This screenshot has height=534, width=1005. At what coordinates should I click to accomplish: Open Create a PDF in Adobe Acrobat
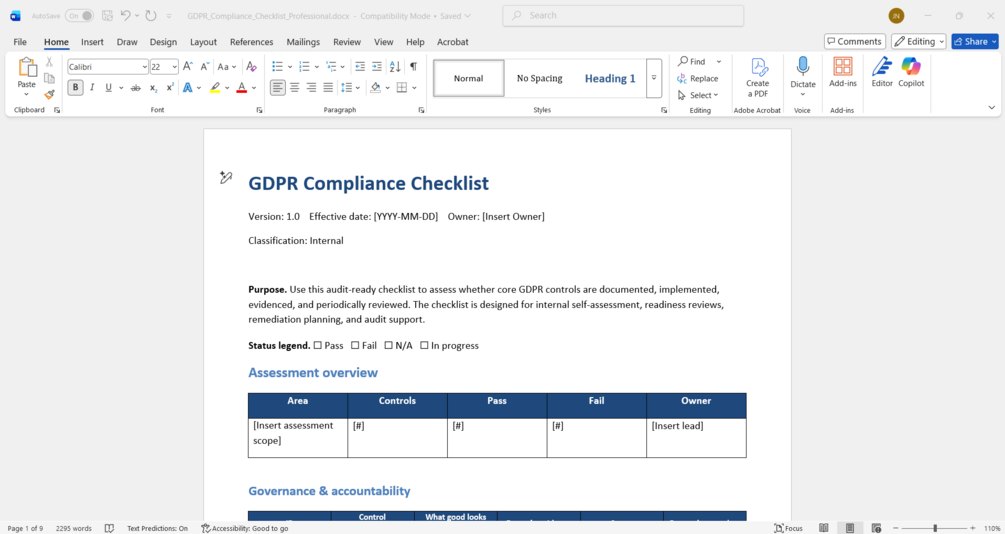[x=758, y=77]
